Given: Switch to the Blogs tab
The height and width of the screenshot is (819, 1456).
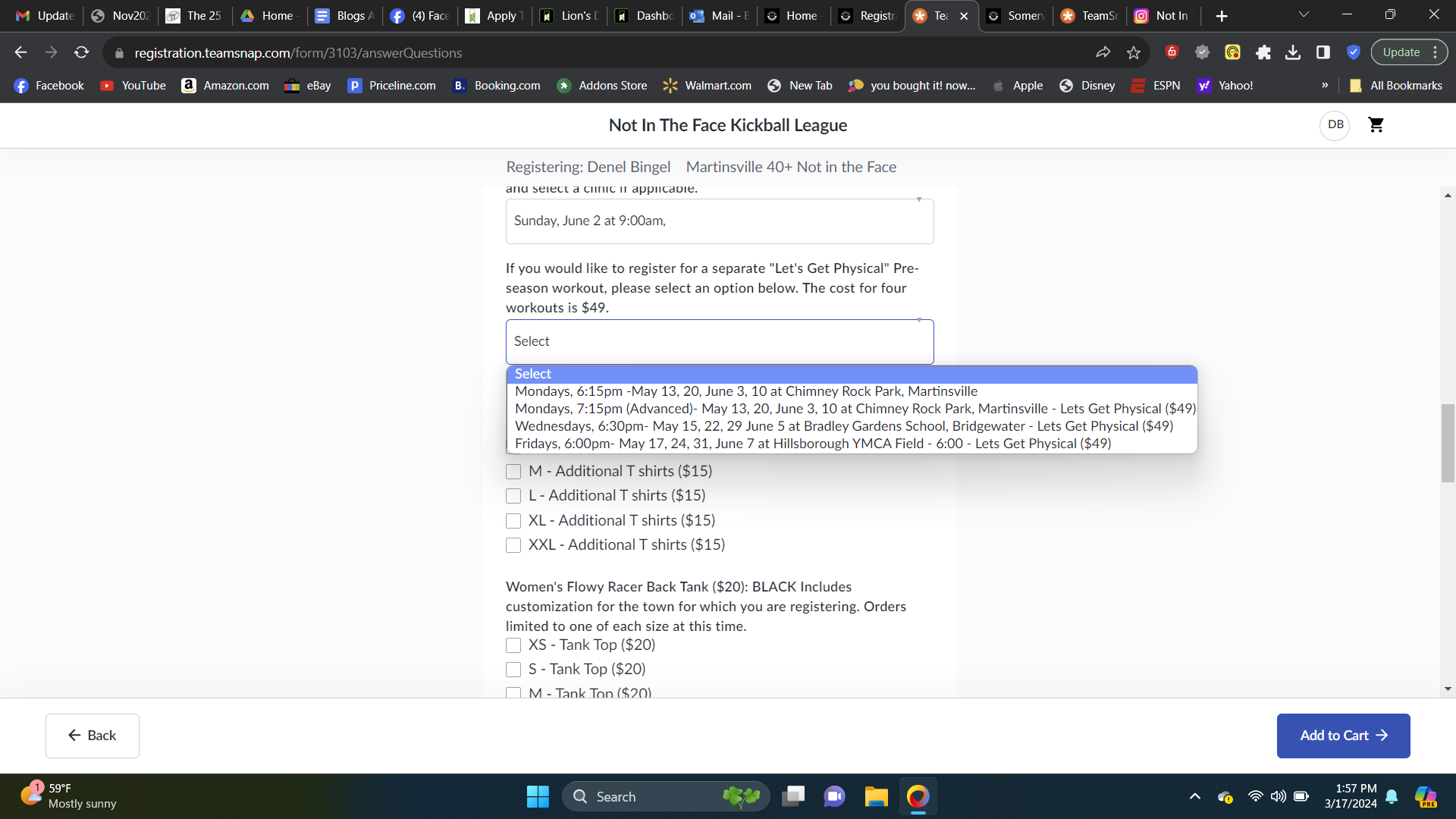Looking at the screenshot, I should pyautogui.click(x=345, y=16).
